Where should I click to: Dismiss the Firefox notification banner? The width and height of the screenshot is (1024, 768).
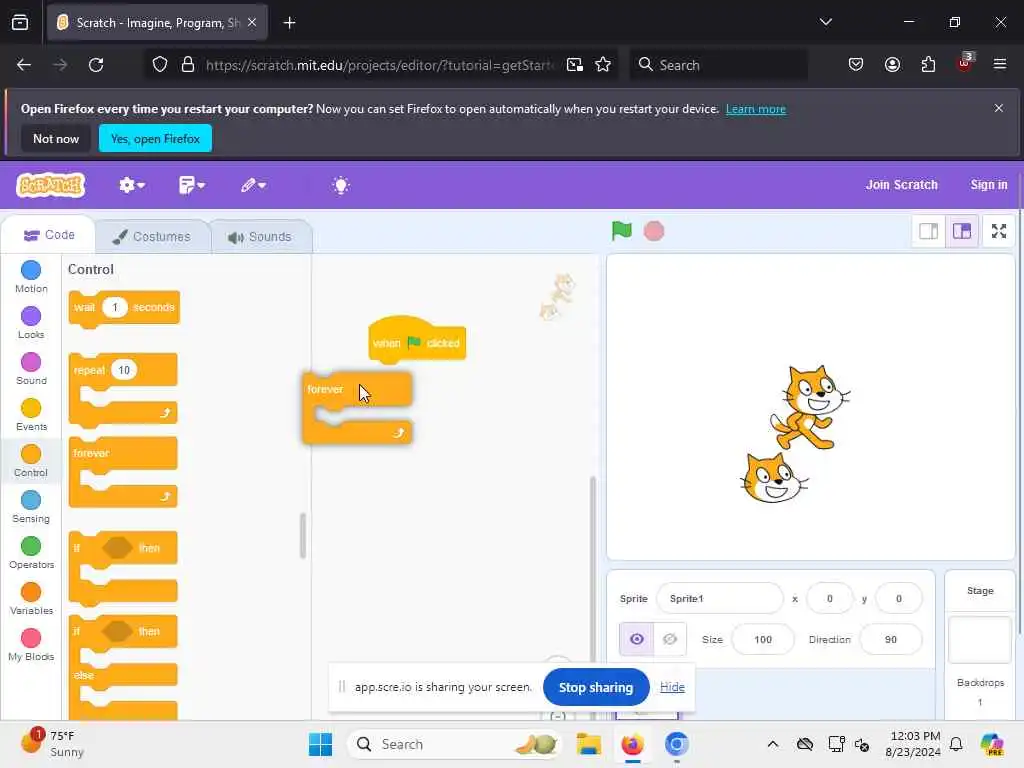pyautogui.click(x=999, y=108)
